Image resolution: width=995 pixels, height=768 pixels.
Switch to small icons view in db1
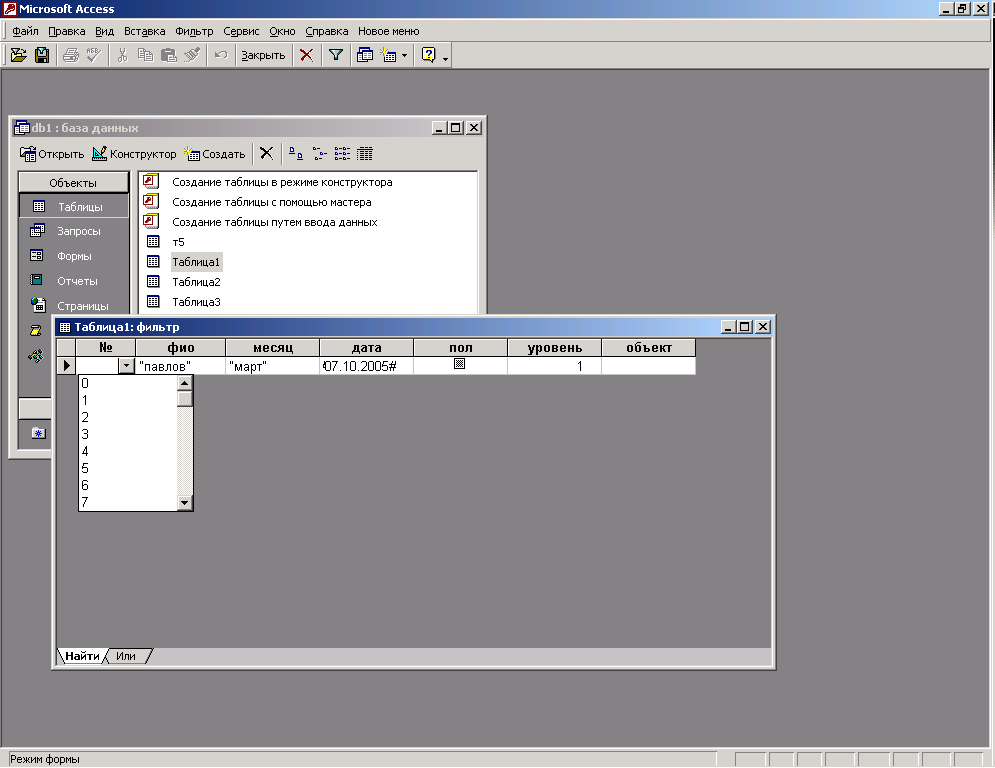coord(319,154)
